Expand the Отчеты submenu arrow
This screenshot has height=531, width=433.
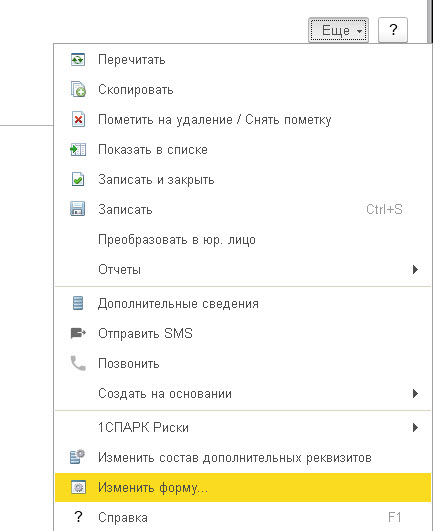pyautogui.click(x=415, y=270)
